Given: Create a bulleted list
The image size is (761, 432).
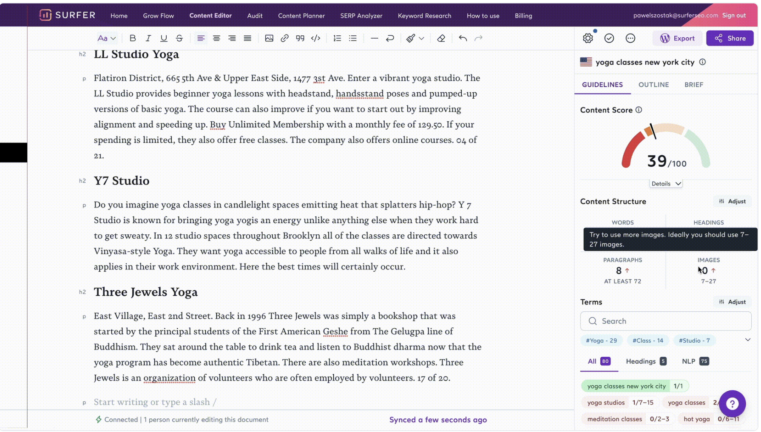Looking at the screenshot, I should point(353,38).
